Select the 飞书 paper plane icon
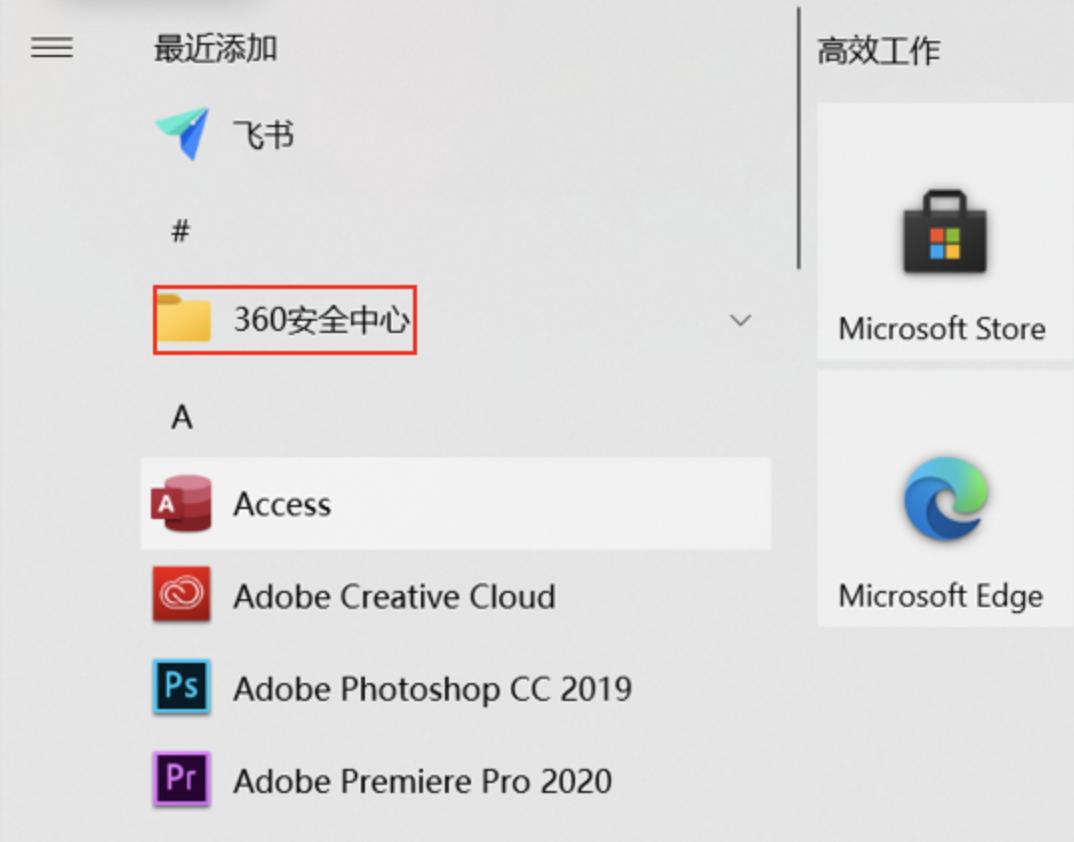 tap(182, 131)
